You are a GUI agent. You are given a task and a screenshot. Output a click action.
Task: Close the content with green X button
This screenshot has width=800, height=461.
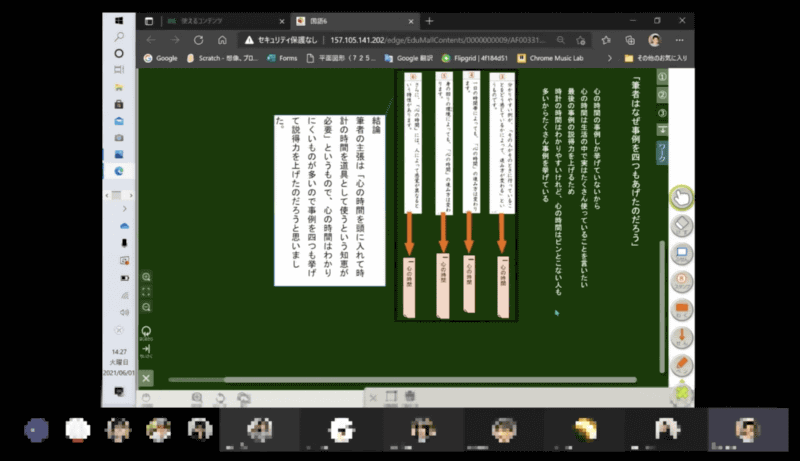[146, 378]
